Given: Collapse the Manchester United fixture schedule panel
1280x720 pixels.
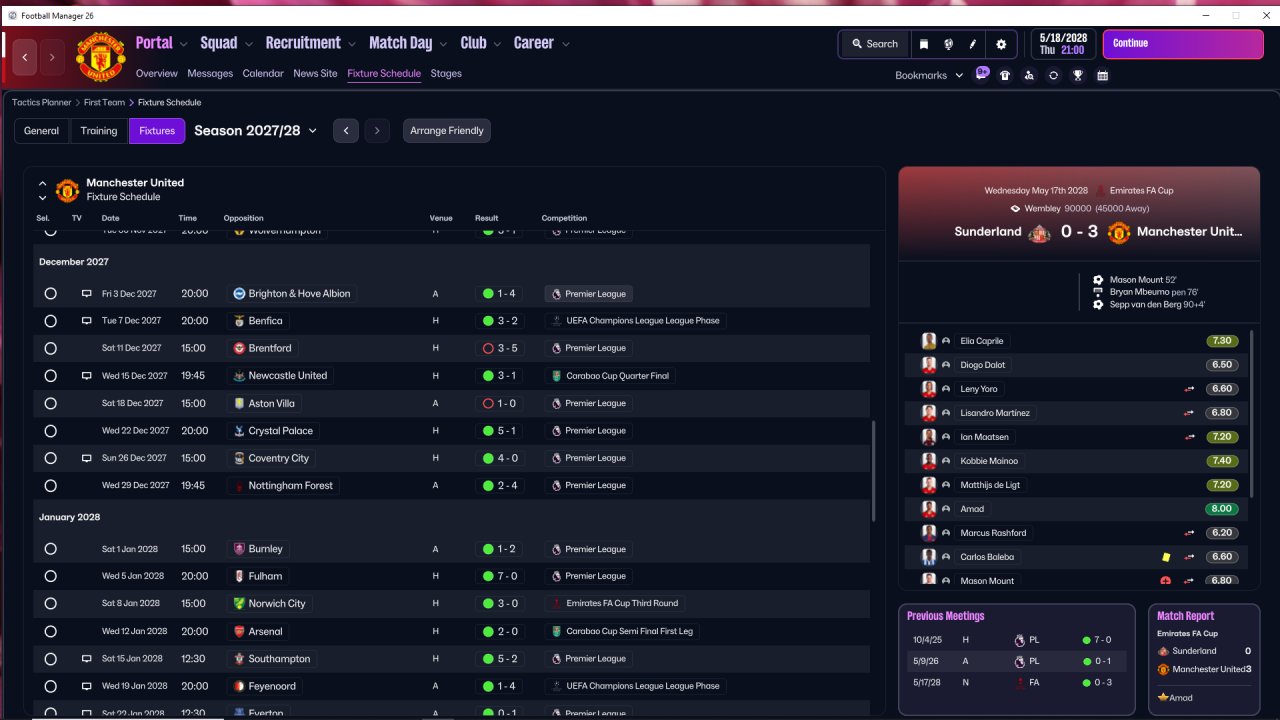Looking at the screenshot, I should (42, 184).
